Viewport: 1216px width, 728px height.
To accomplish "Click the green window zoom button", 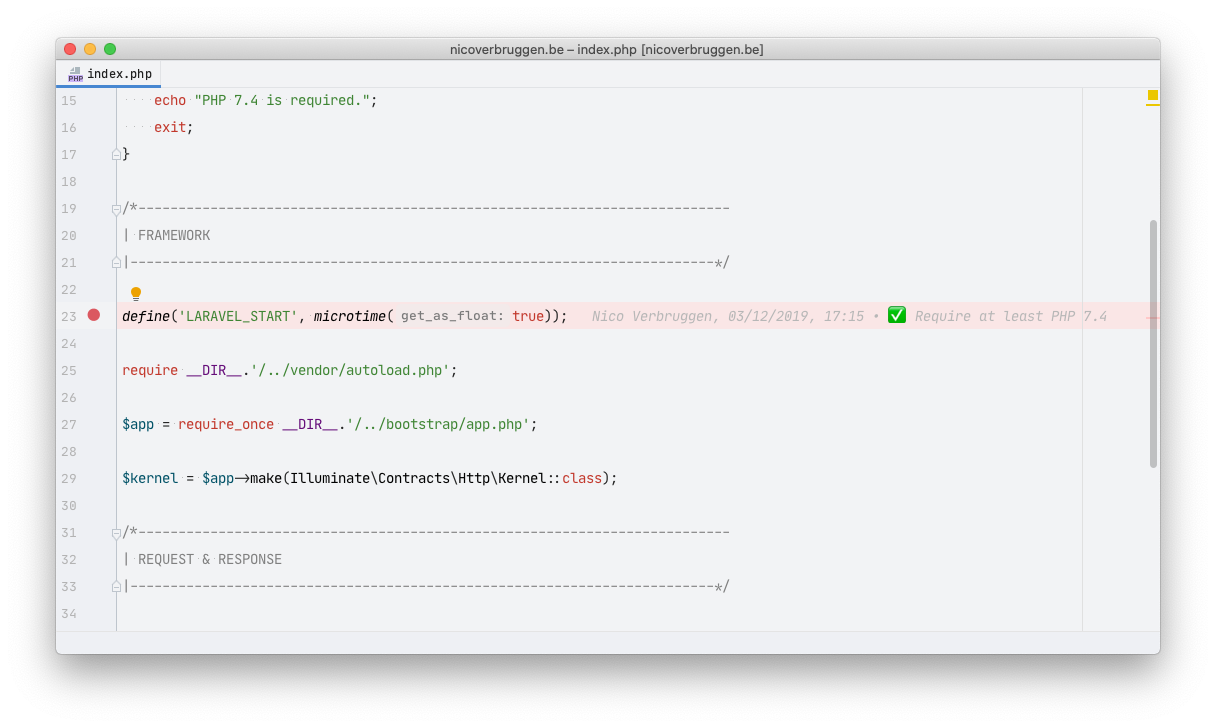I will pos(110,49).
